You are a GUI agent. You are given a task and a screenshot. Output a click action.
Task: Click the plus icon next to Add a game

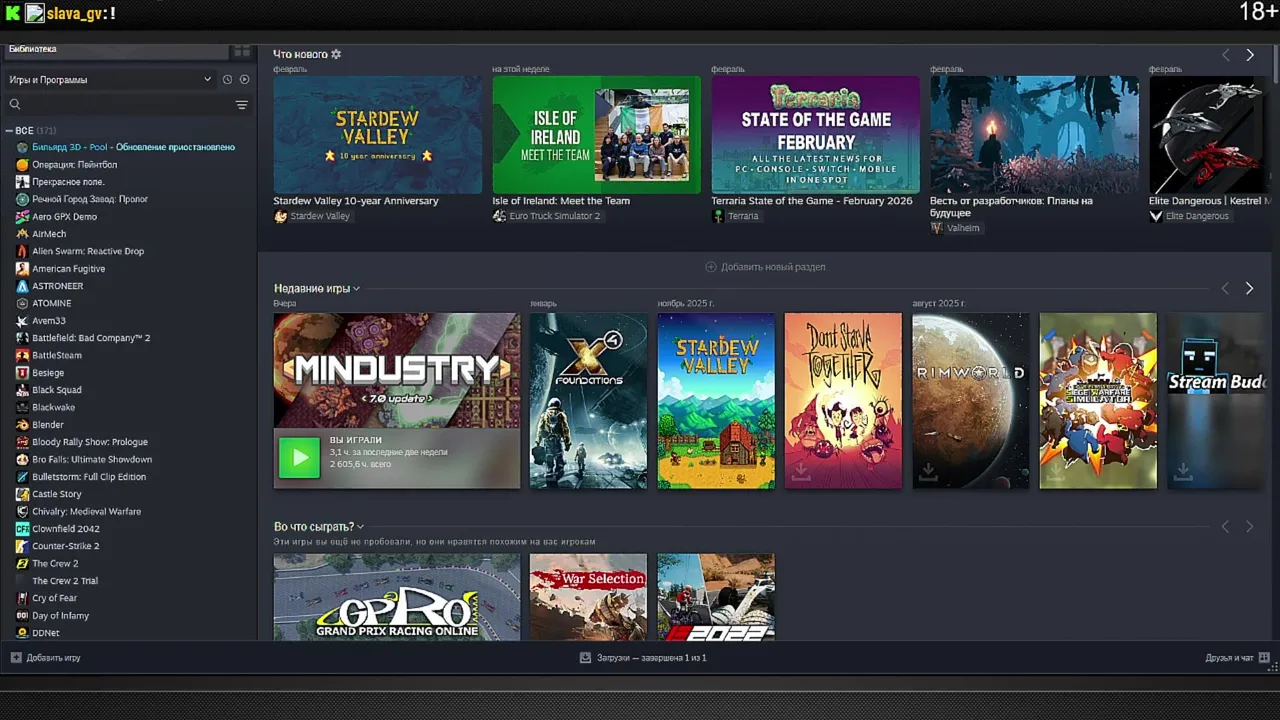[x=16, y=658]
